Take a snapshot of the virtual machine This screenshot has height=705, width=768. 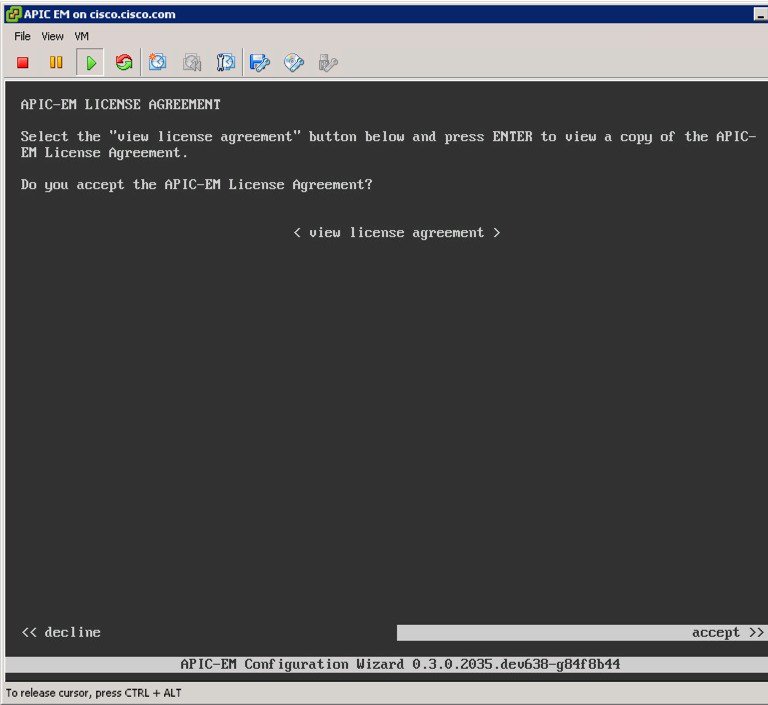pyautogui.click(x=158, y=62)
